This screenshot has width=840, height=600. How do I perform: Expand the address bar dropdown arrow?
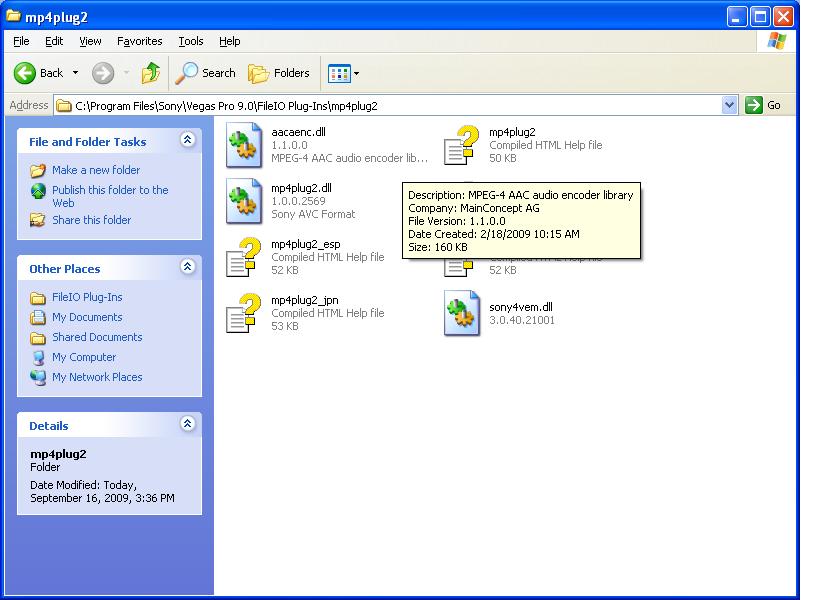[x=729, y=105]
